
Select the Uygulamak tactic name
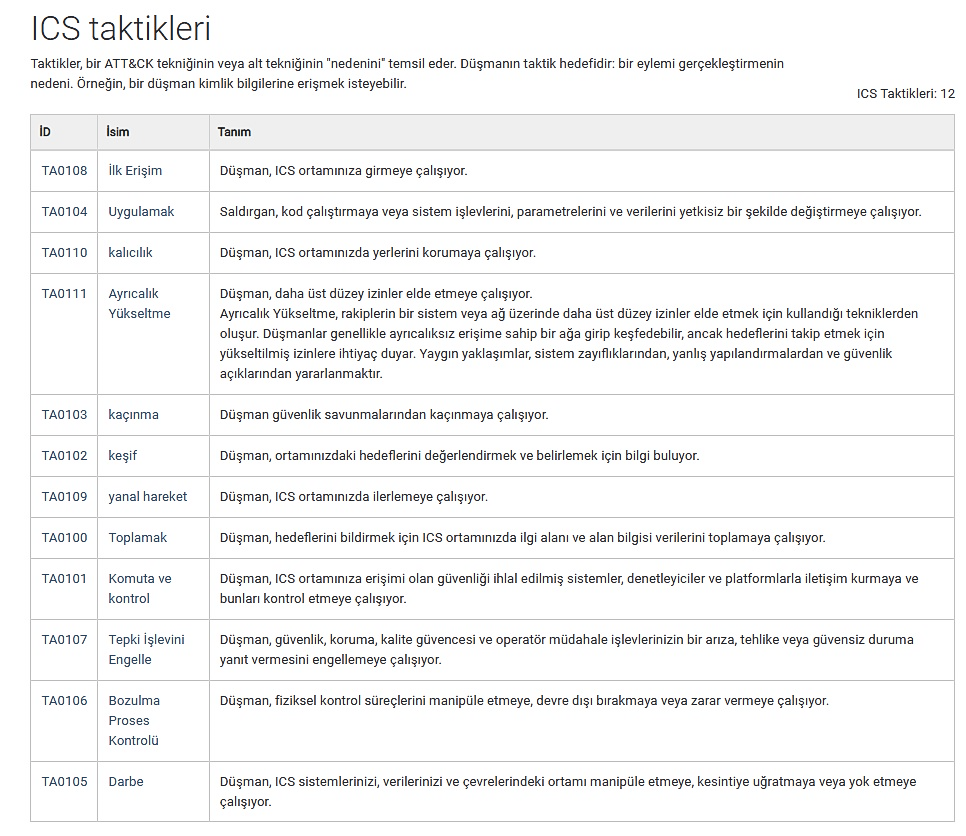pyautogui.click(x=141, y=211)
